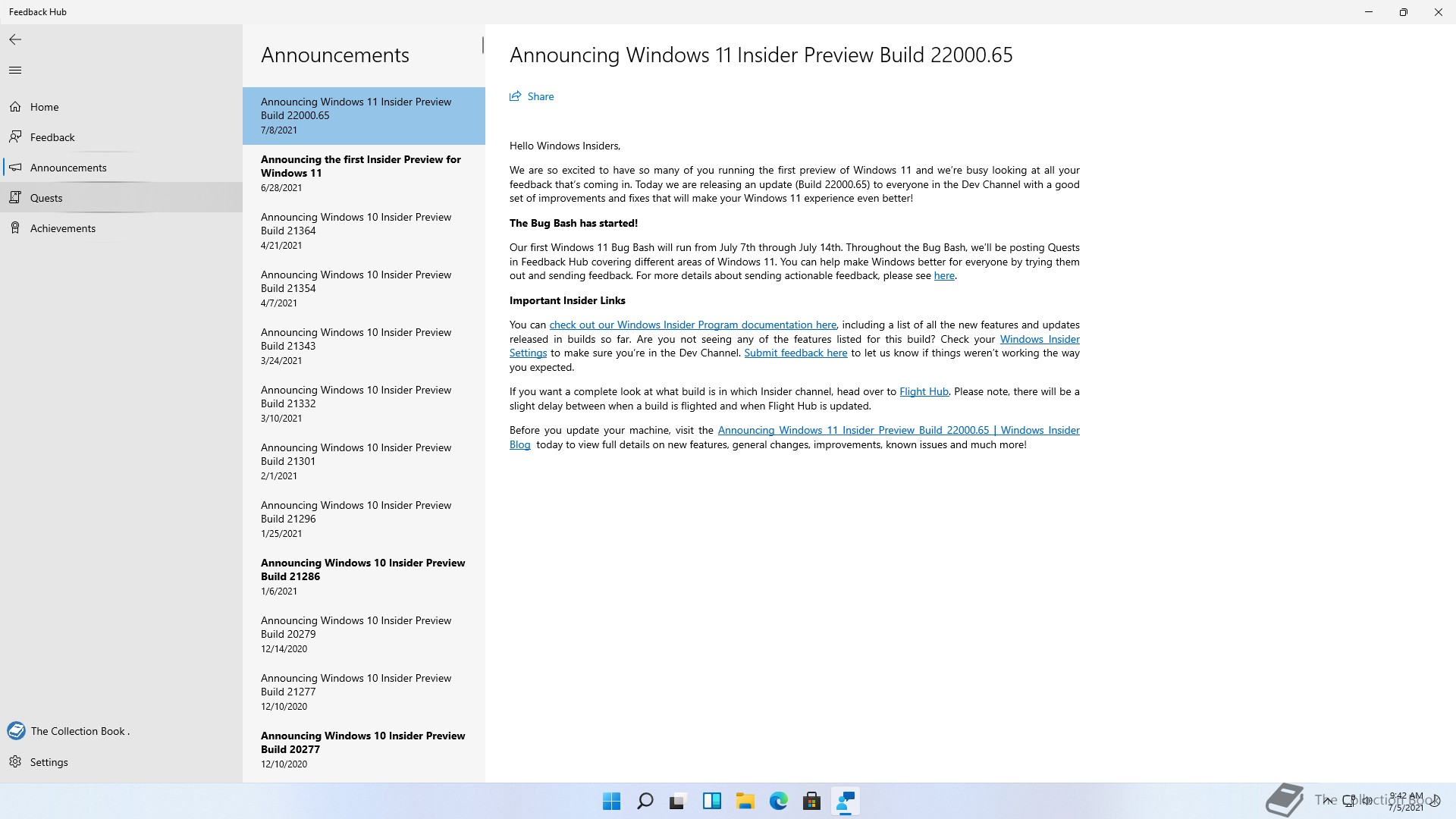
Task: Open Build 21286 announcement
Action: [x=364, y=577]
